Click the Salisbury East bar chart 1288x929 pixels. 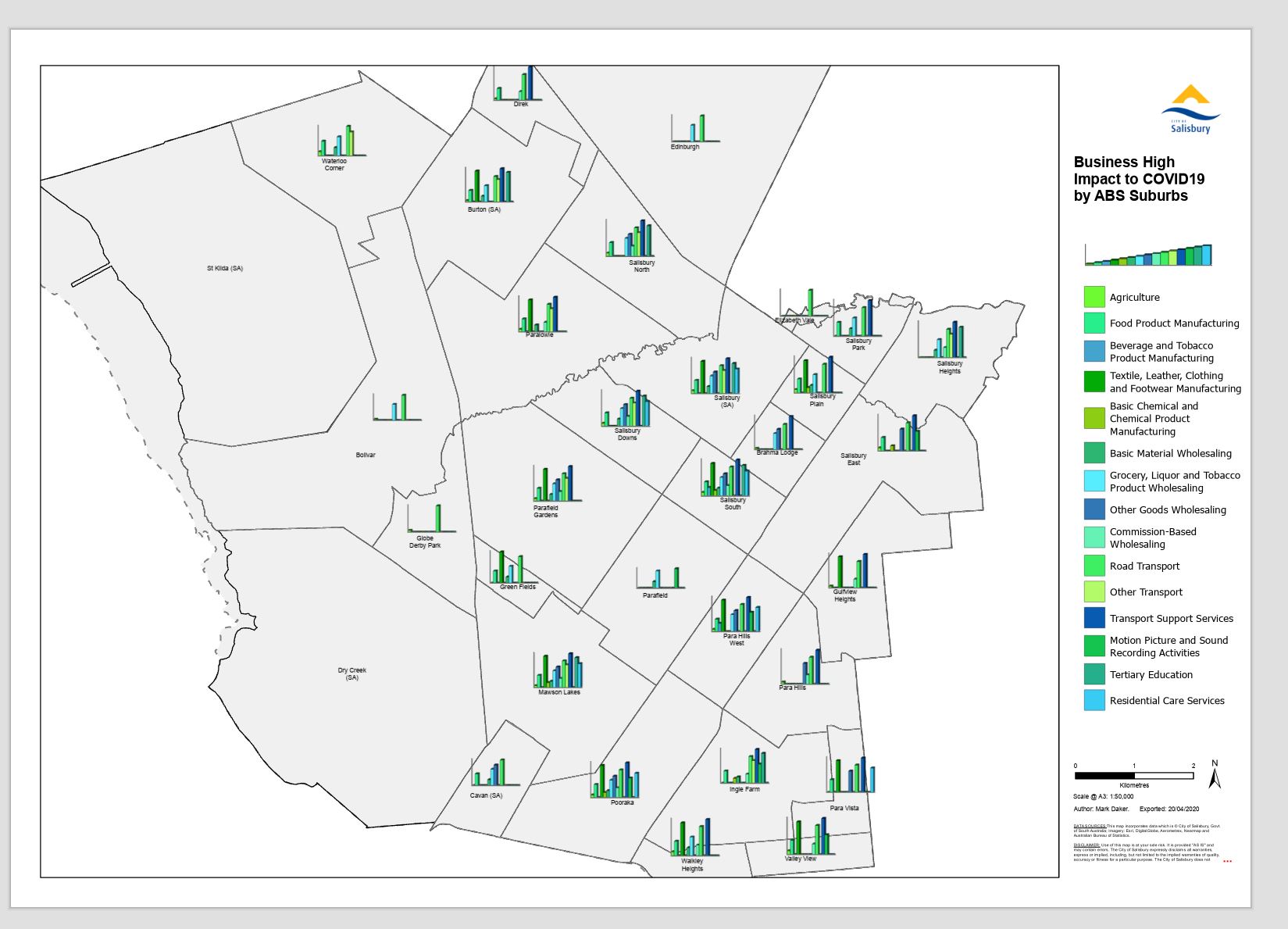(901, 433)
